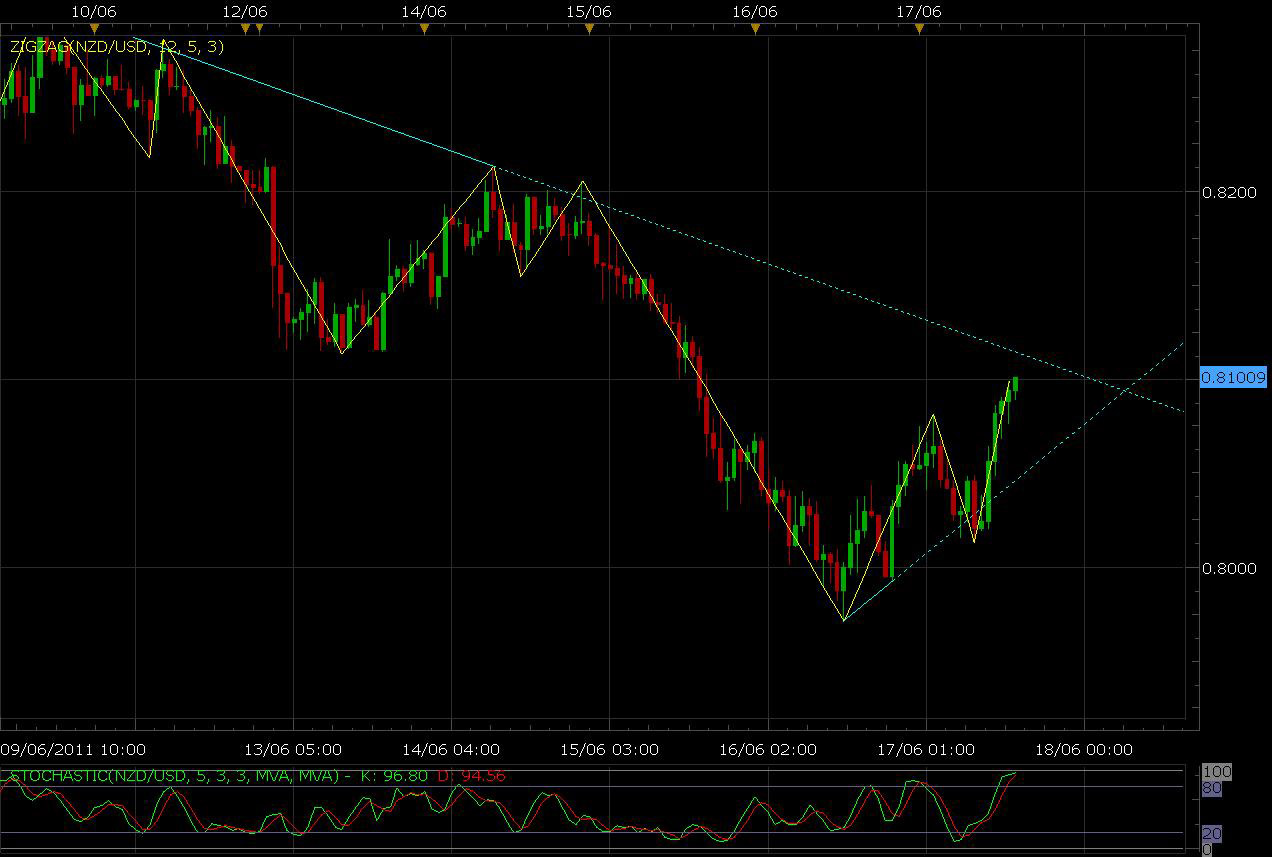Image resolution: width=1272 pixels, height=857 pixels.
Task: Click the triangle marker under 14/06
Action: tap(424, 29)
